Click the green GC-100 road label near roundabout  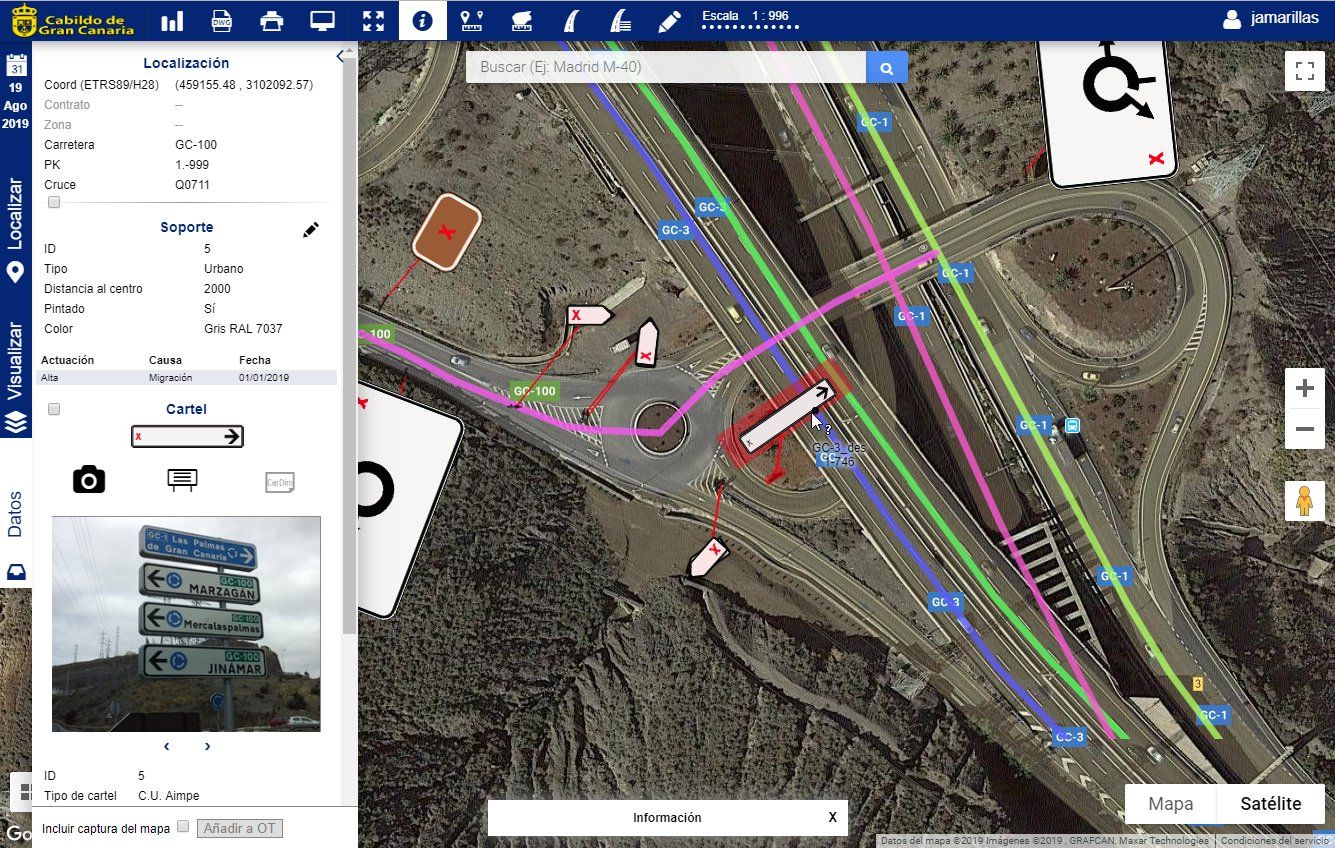coord(534,391)
